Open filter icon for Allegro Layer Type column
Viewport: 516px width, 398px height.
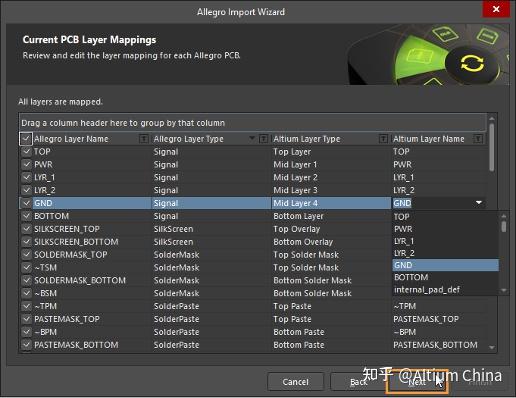coord(264,139)
